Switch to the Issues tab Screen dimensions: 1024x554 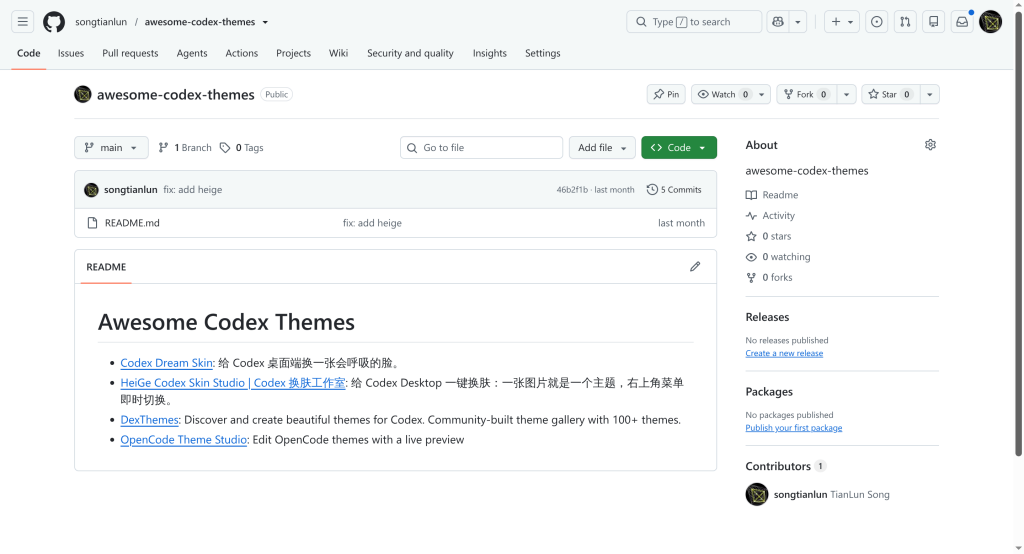click(x=71, y=53)
